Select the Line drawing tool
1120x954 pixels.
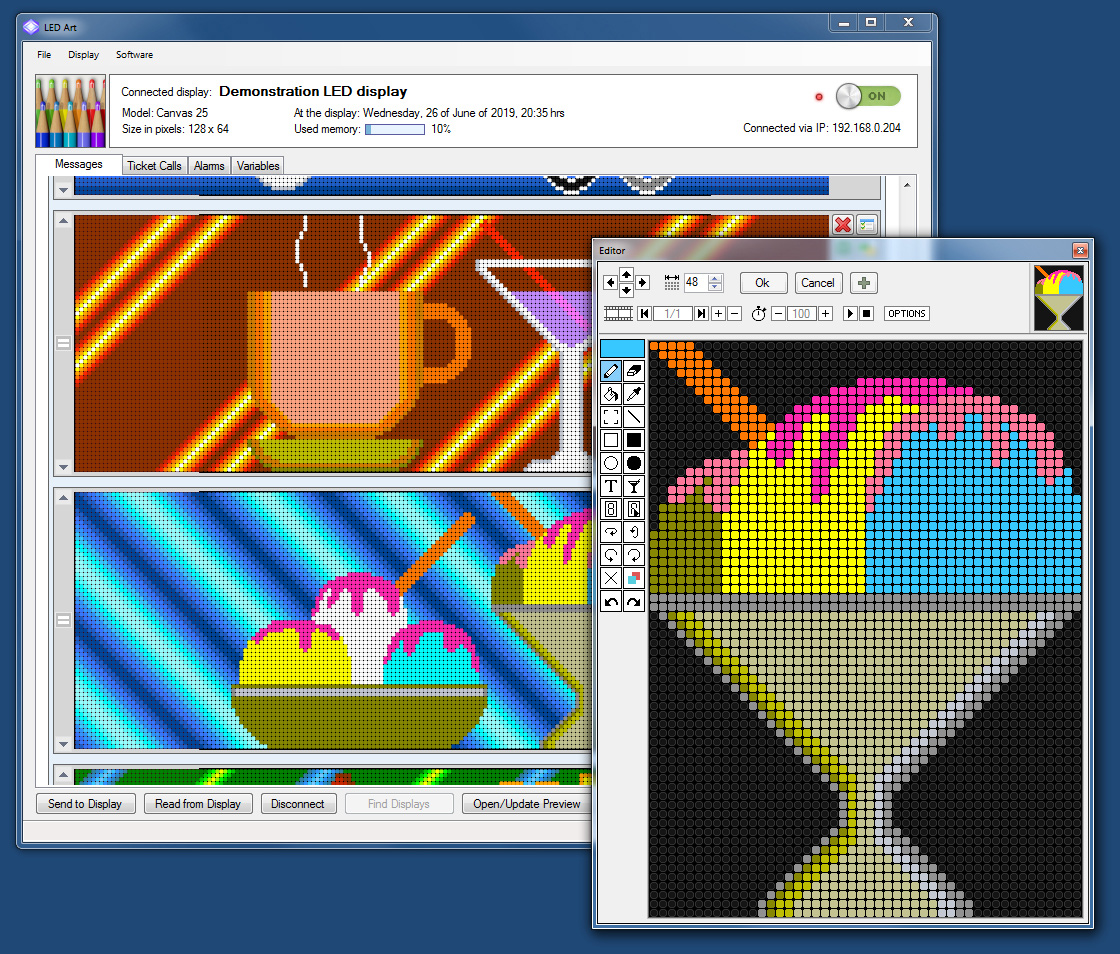(x=633, y=417)
